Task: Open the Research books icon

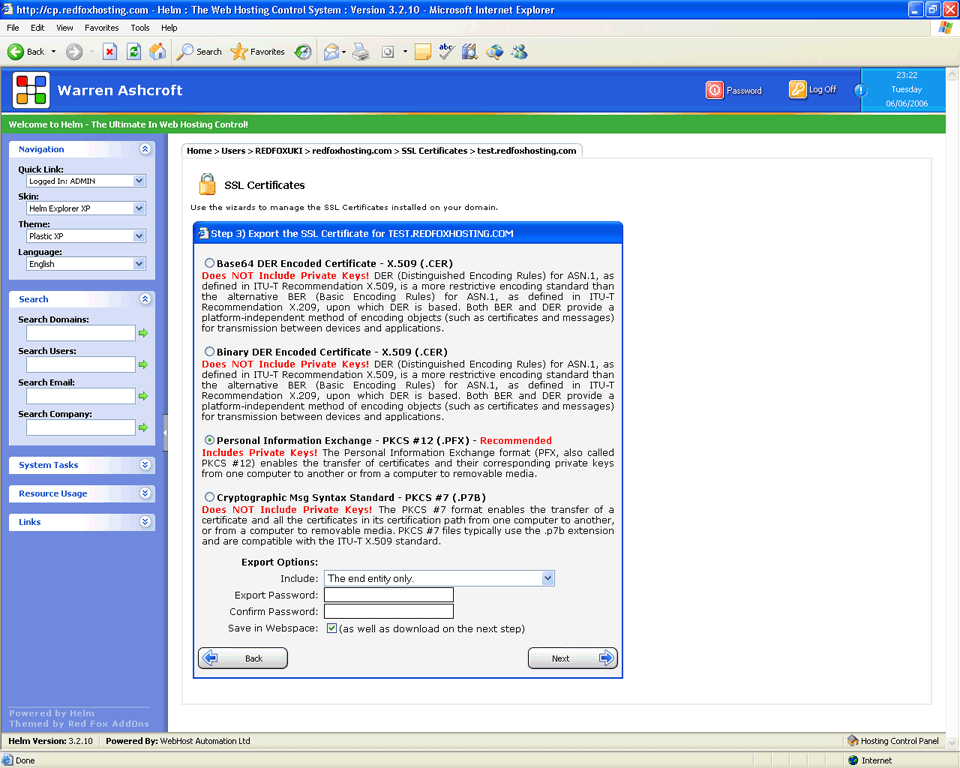Action: [x=470, y=52]
